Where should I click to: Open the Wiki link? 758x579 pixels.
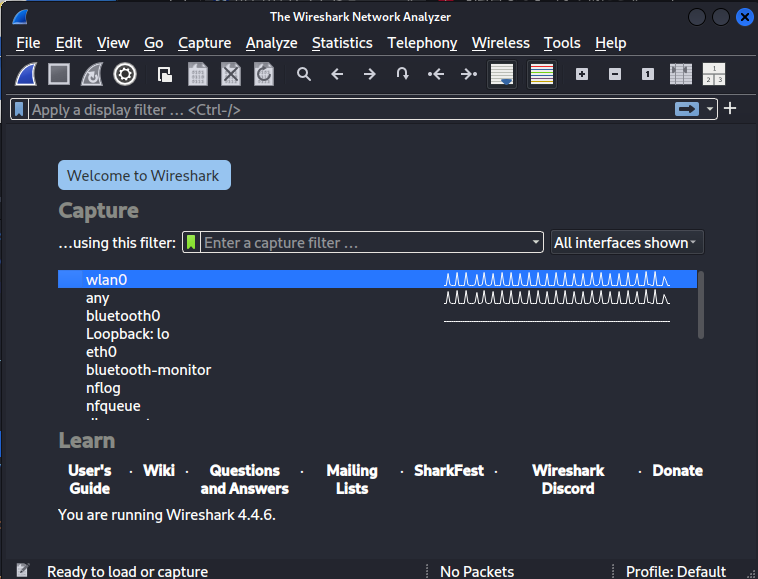pyautogui.click(x=159, y=470)
